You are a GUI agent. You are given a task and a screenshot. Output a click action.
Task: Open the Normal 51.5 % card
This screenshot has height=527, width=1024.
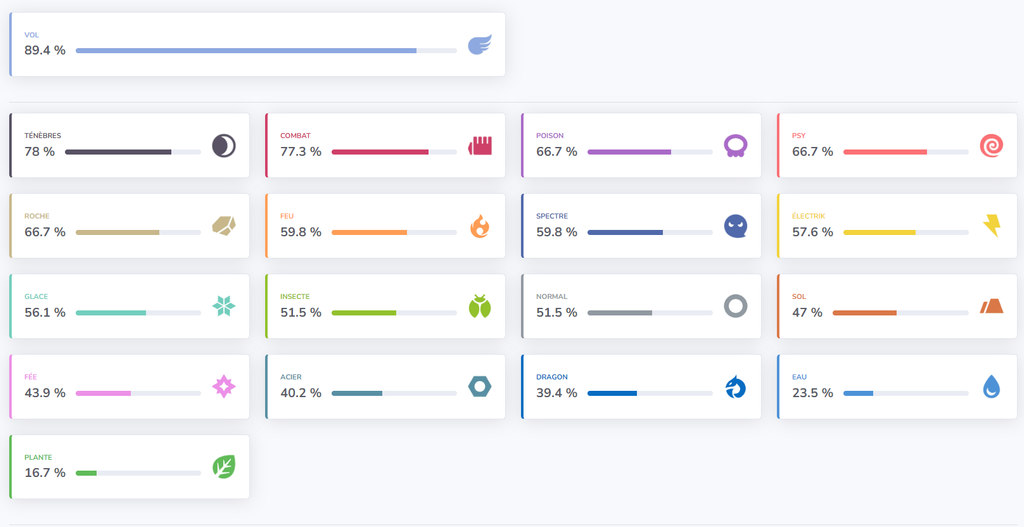[x=641, y=306]
